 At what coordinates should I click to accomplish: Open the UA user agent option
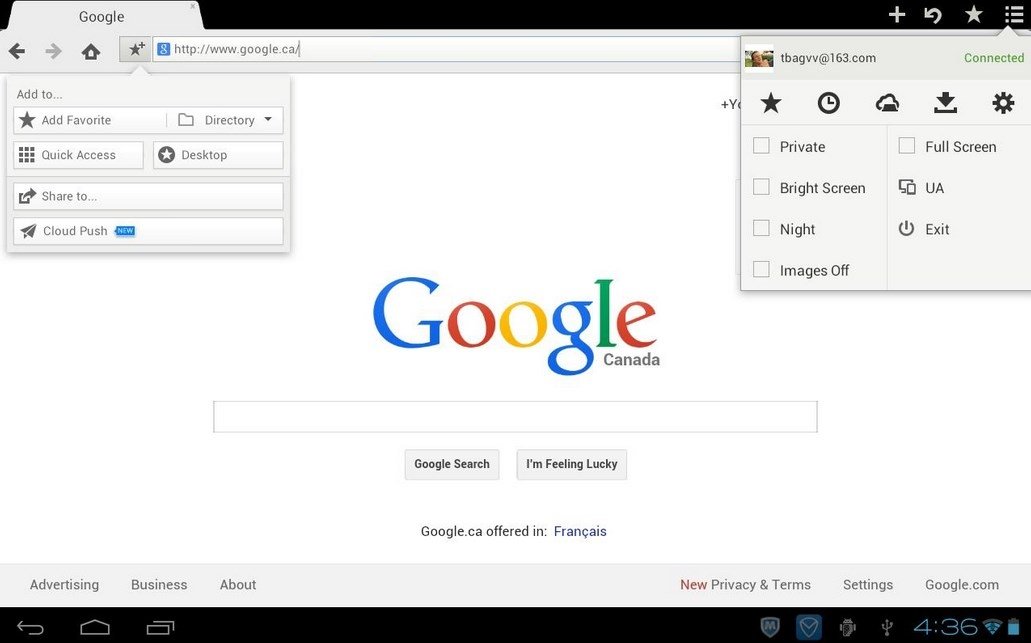(x=921, y=188)
